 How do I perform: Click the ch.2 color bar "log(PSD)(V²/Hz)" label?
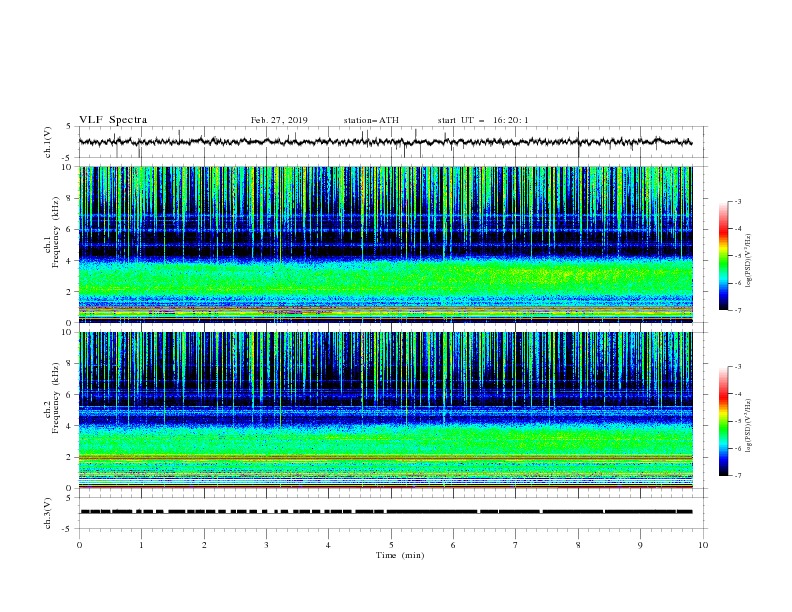749,426
